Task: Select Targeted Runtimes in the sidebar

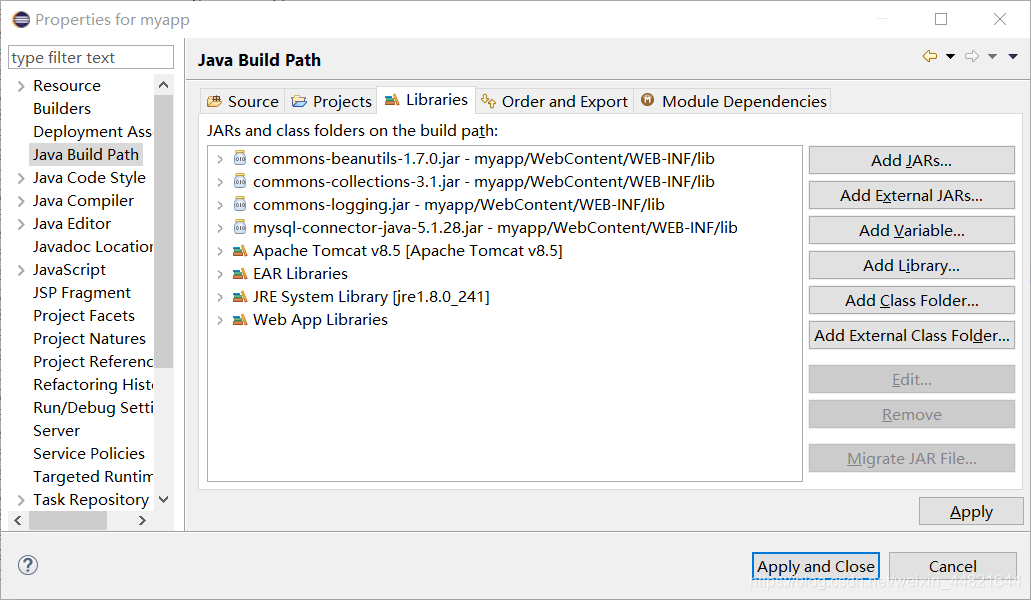Action: [x=92, y=476]
